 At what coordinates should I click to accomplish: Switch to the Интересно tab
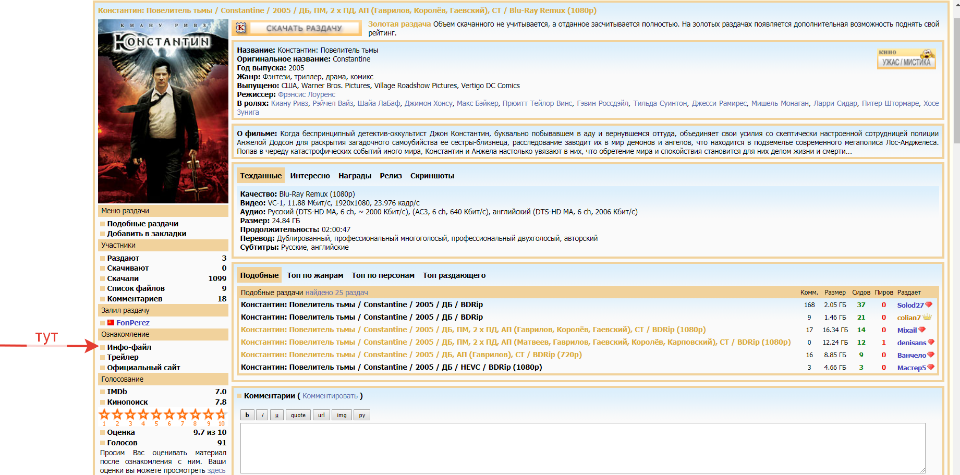[x=309, y=176]
